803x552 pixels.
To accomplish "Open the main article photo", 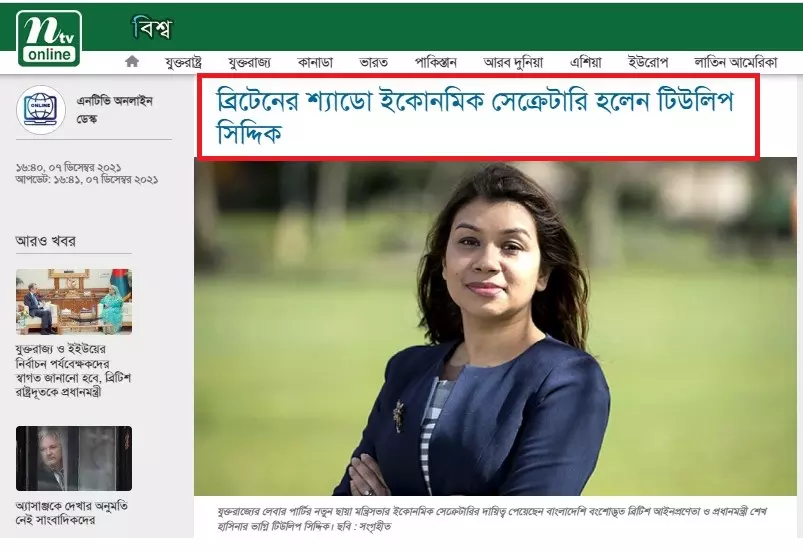I will tap(495, 328).
